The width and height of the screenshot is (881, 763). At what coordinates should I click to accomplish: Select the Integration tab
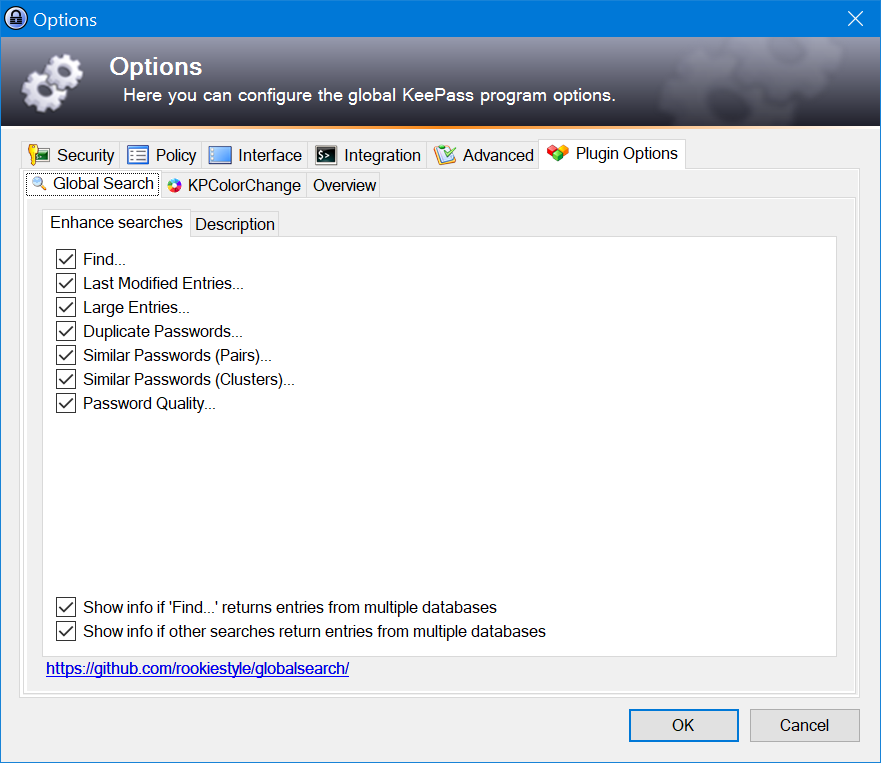pos(367,155)
